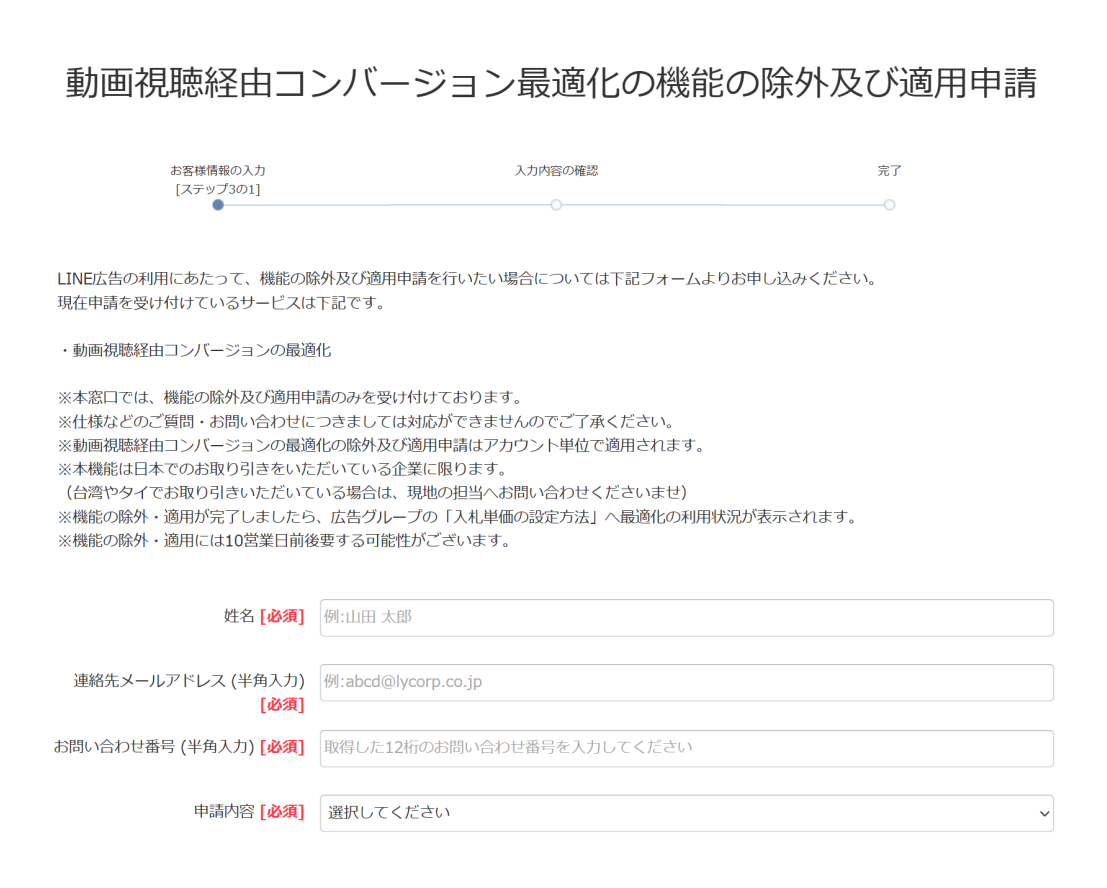Click the 連絡先メールアドレス (半角入力) label
Image resolution: width=1107 pixels, height=888 pixels.
[x=189, y=681]
